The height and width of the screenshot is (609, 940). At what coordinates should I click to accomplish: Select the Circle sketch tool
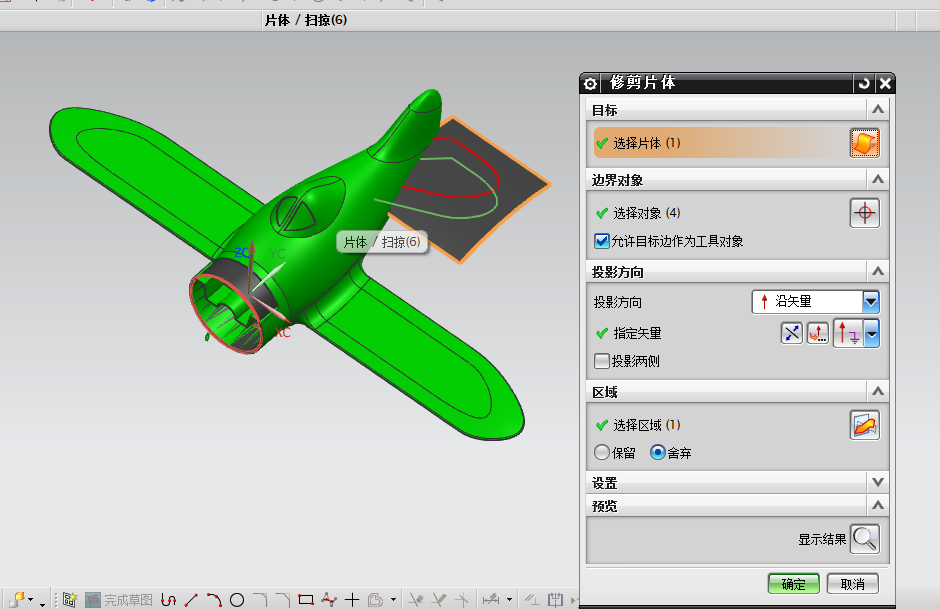click(x=236, y=600)
